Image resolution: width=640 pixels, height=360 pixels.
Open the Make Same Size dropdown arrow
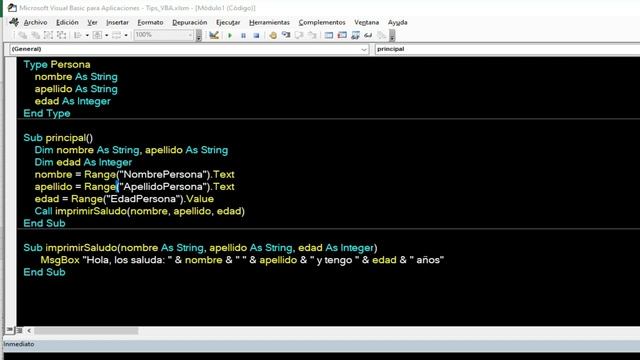tap(126, 36)
